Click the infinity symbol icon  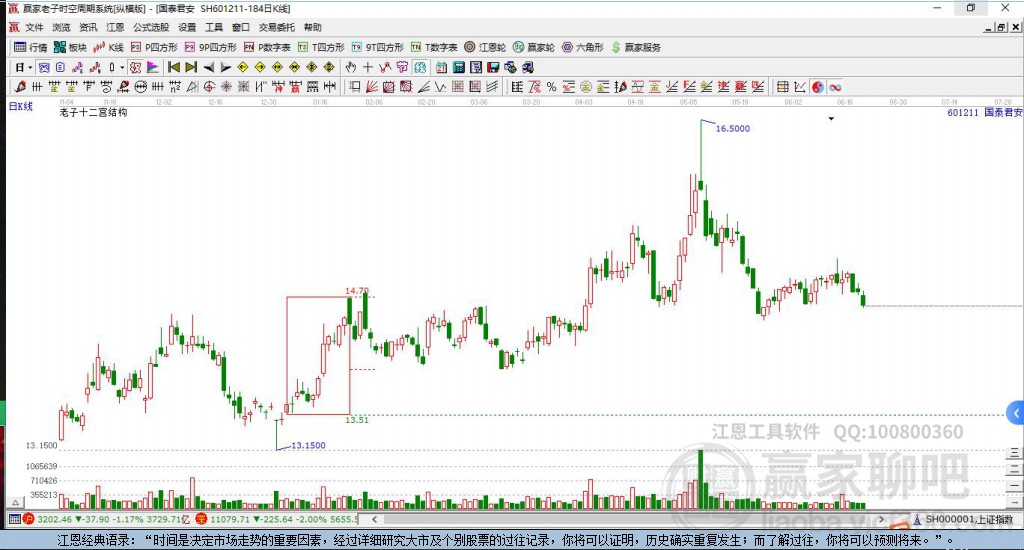pyautogui.click(x=835, y=86)
